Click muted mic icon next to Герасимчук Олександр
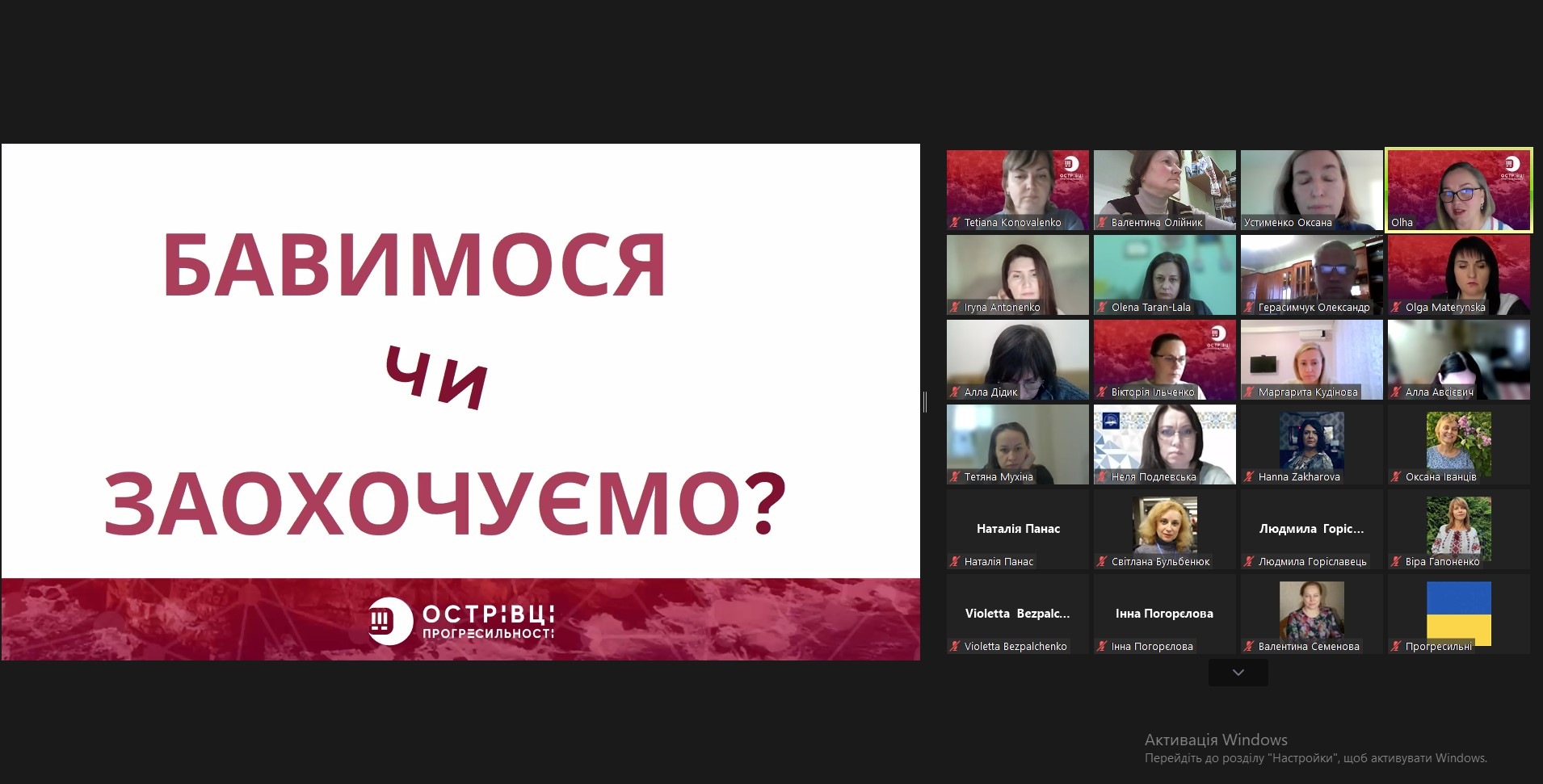1543x784 pixels. pyautogui.click(x=1249, y=307)
